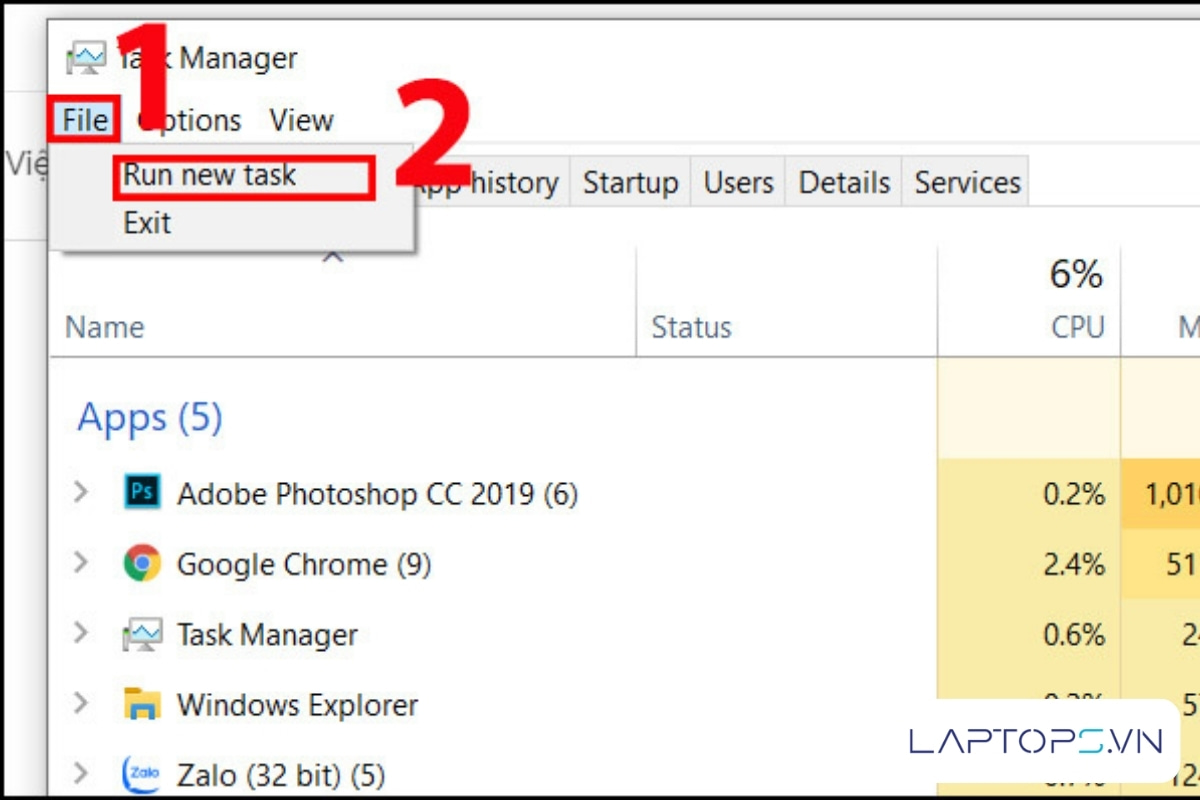Open the Details tab
The height and width of the screenshot is (800, 1200).
[844, 183]
